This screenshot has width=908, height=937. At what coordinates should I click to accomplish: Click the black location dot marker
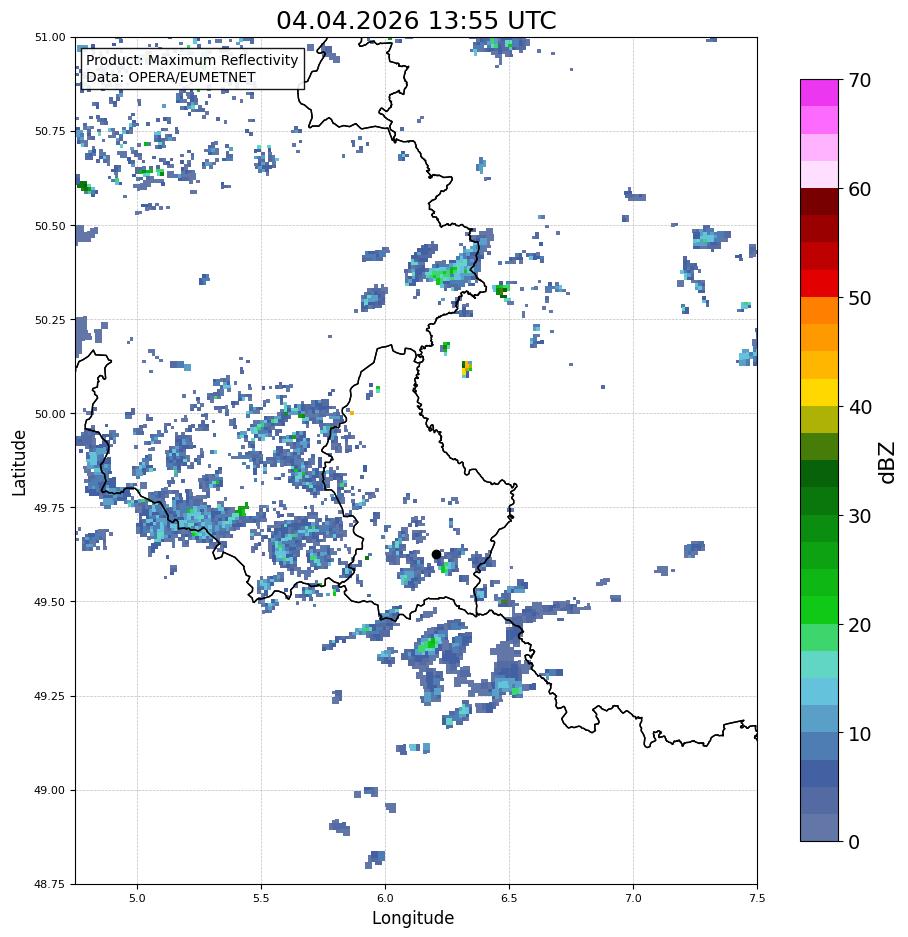pyautogui.click(x=436, y=555)
